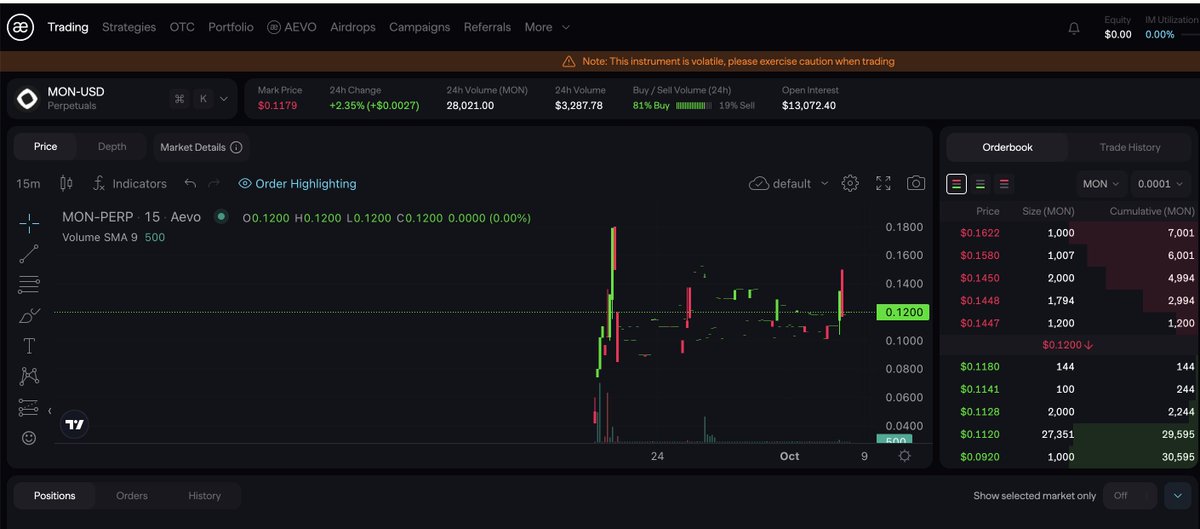Take a chart snapshot with camera icon

tap(915, 183)
